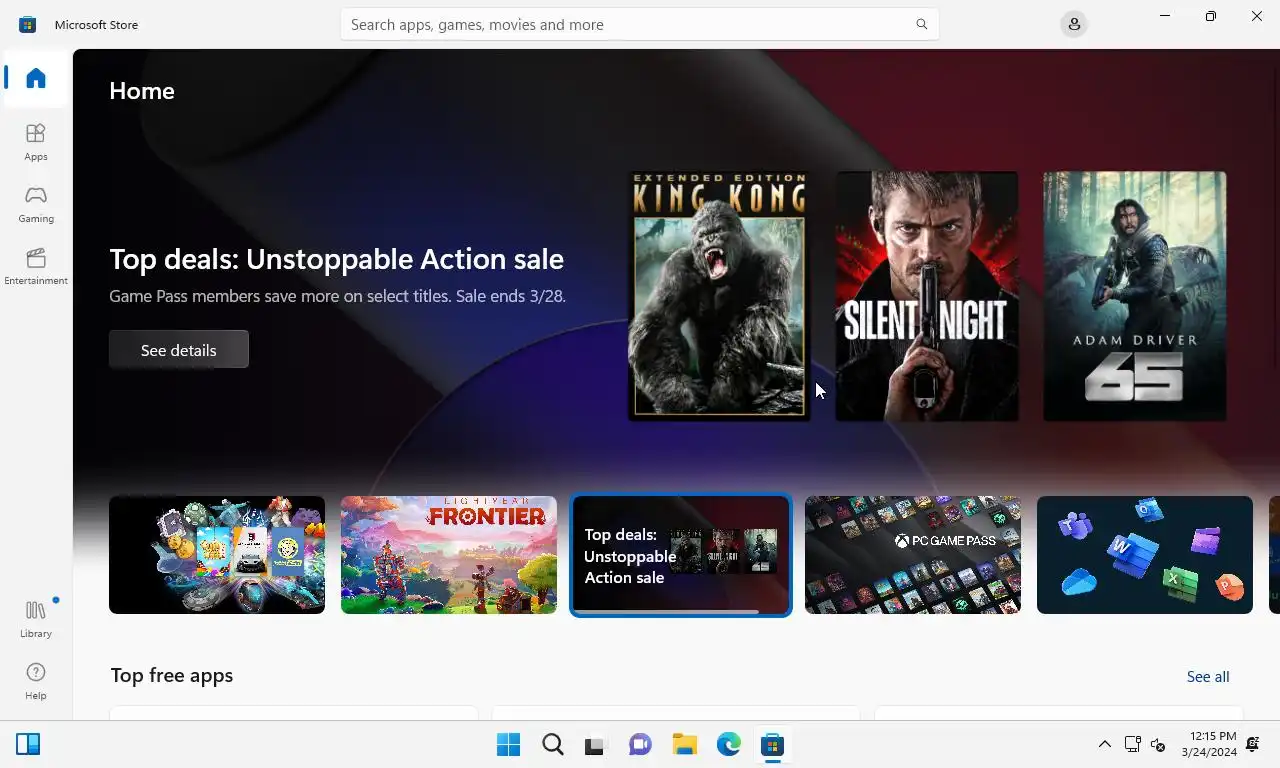Click the Top free apps heading
Viewport: 1280px width, 768px height.
[172, 676]
